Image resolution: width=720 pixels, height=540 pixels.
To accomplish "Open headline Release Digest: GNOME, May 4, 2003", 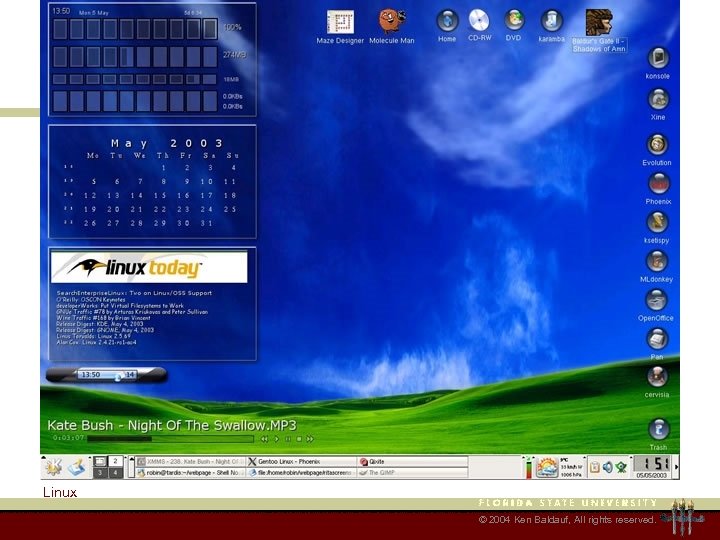I will click(x=105, y=330).
